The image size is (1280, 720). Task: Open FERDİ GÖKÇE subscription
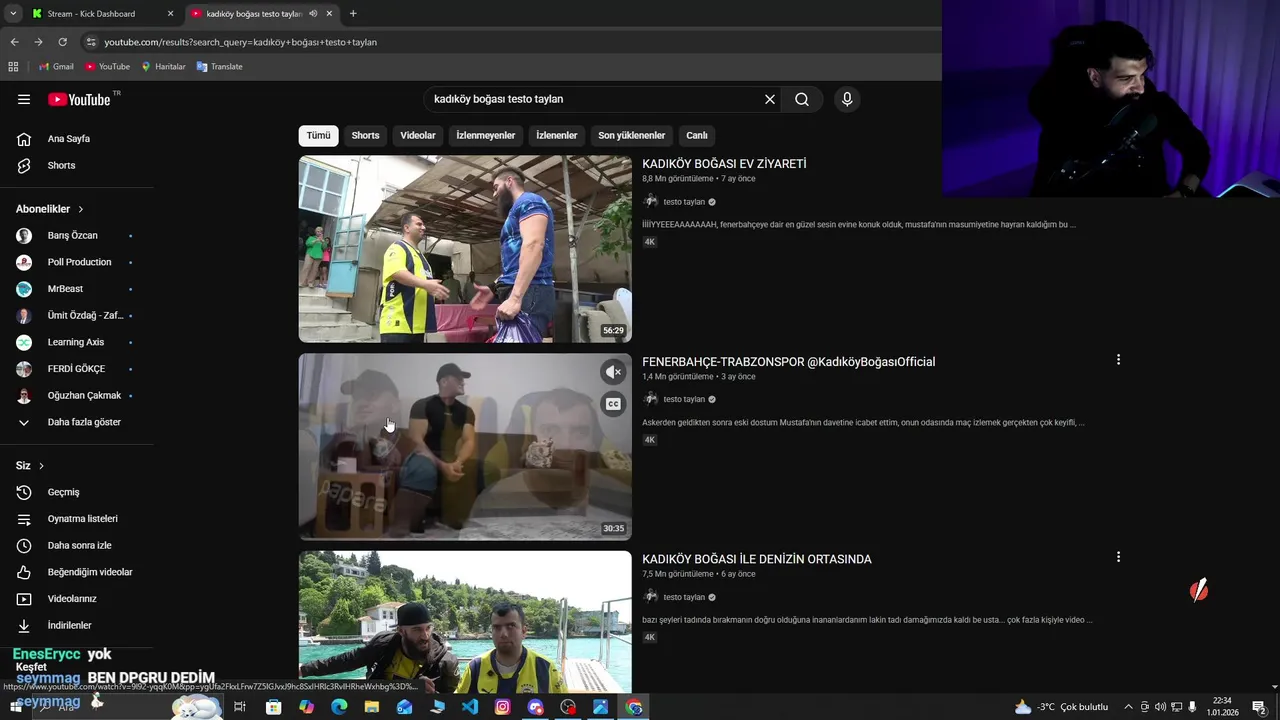coord(77,369)
